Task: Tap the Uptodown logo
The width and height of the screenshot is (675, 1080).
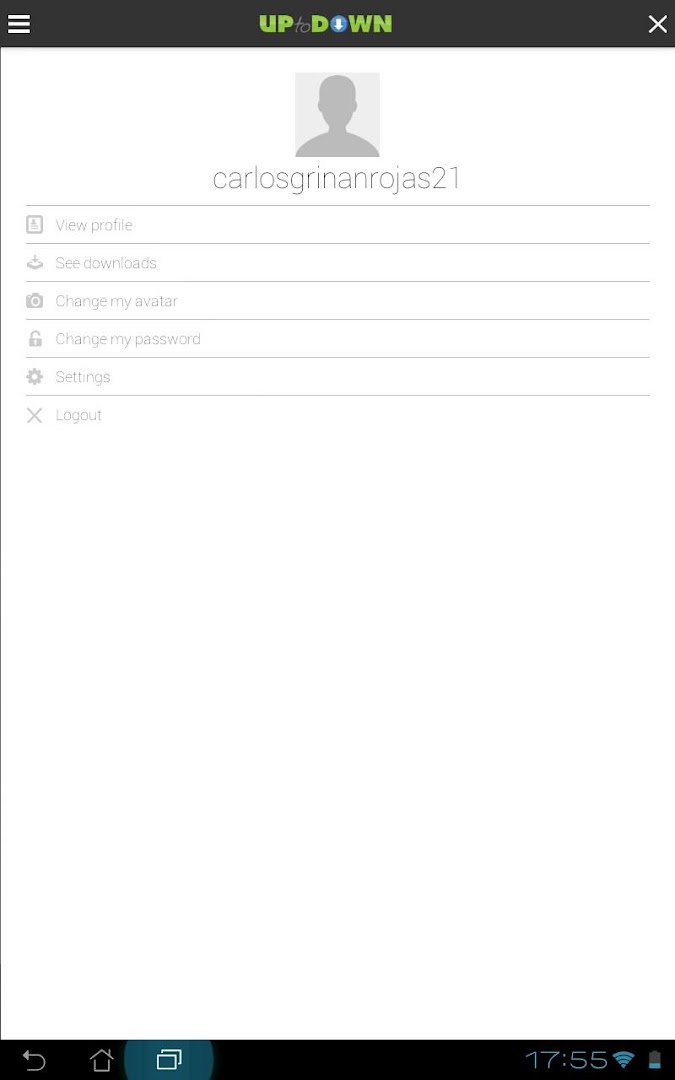Action: pyautogui.click(x=326, y=24)
